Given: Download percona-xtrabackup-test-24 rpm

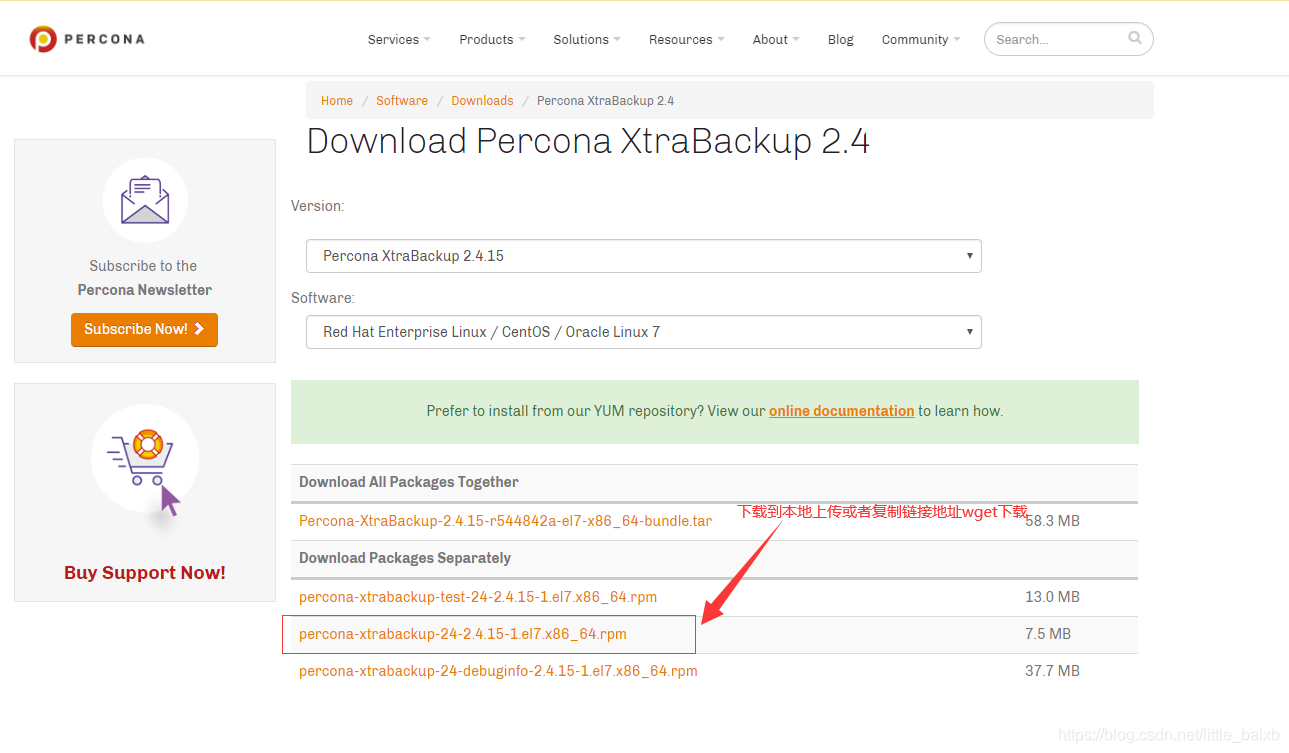Looking at the screenshot, I should 478,597.
